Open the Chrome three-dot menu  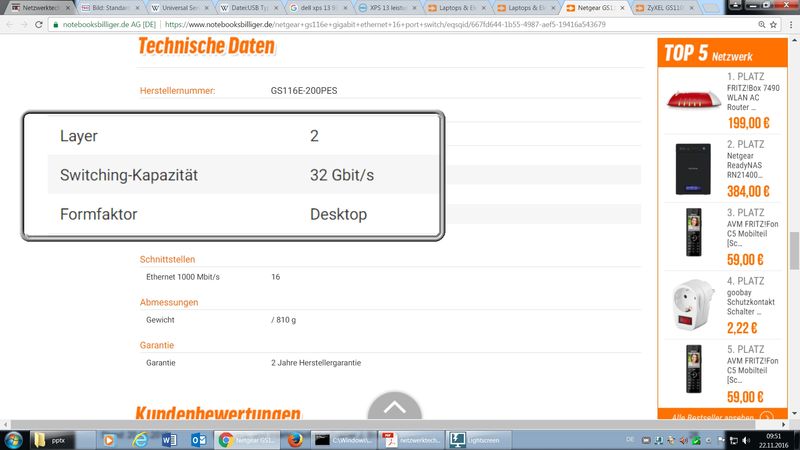pos(791,24)
